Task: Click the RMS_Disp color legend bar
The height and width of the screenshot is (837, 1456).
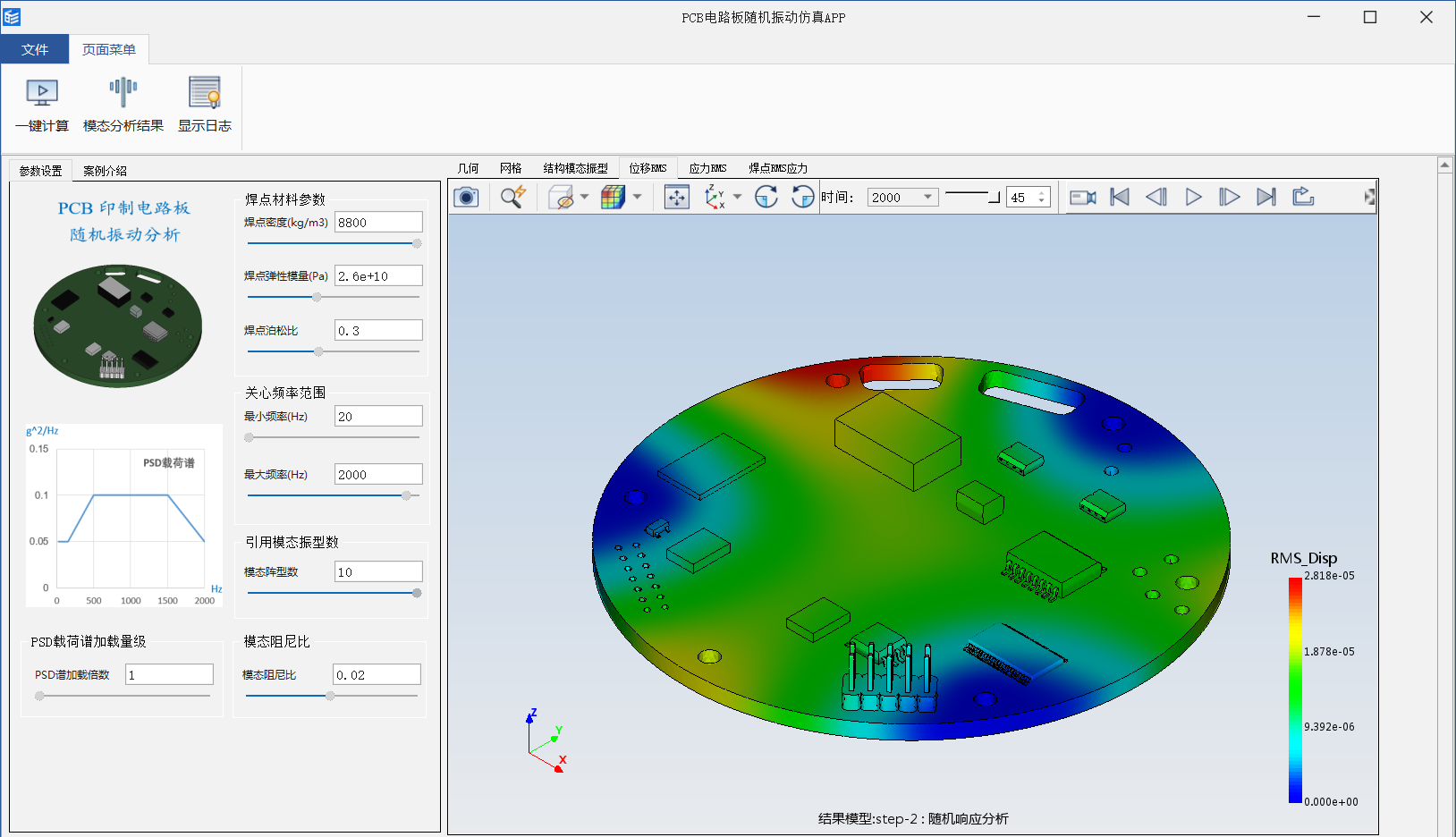Action: click(x=1295, y=689)
